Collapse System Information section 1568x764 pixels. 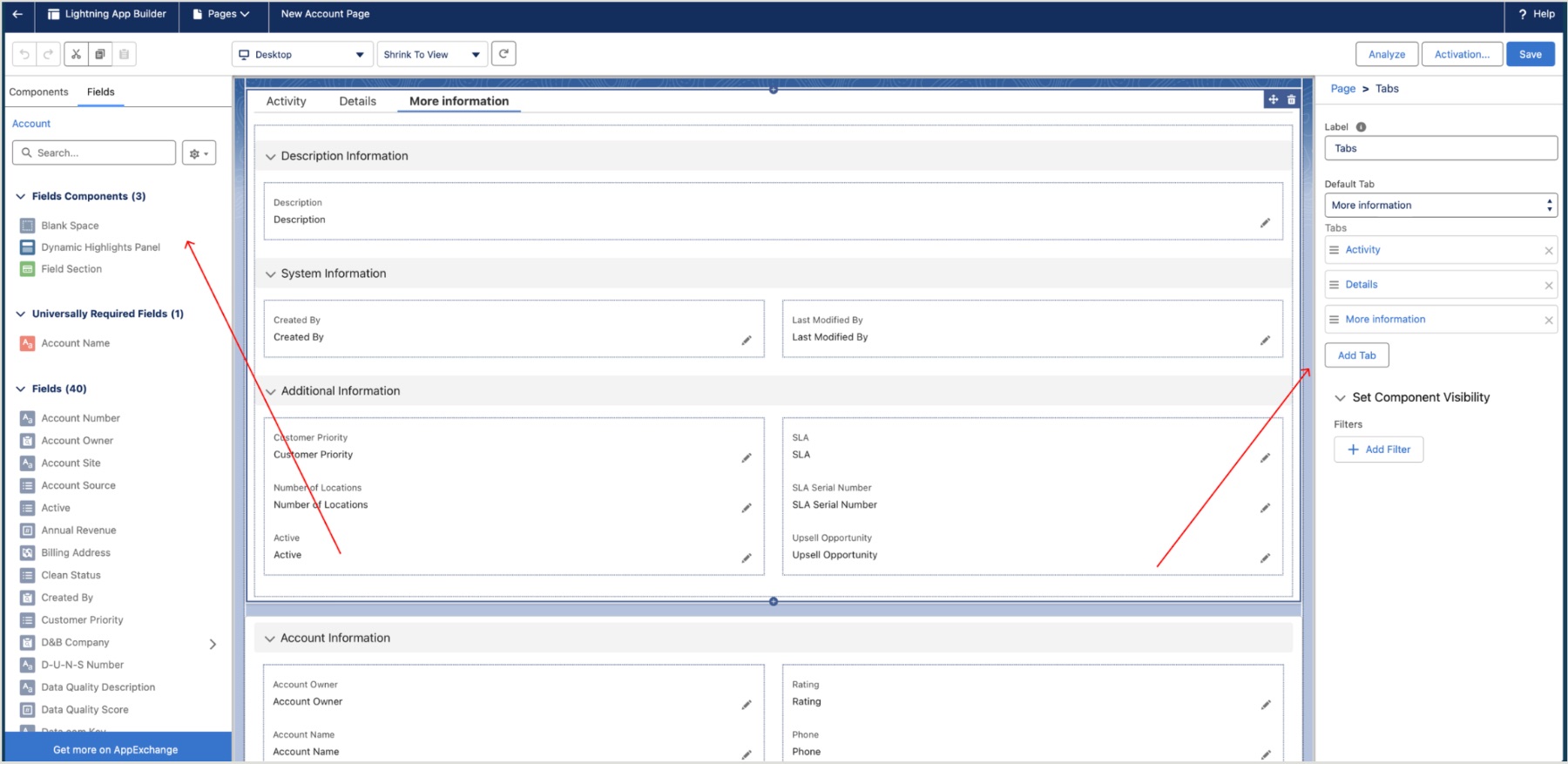(270, 274)
